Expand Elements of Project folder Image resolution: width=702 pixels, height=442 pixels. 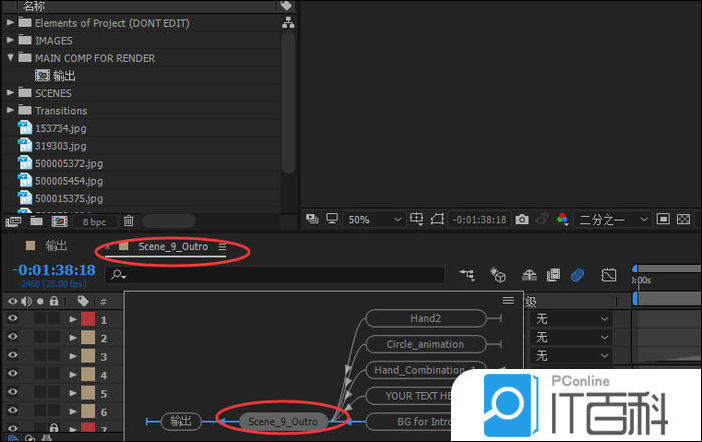(10, 22)
